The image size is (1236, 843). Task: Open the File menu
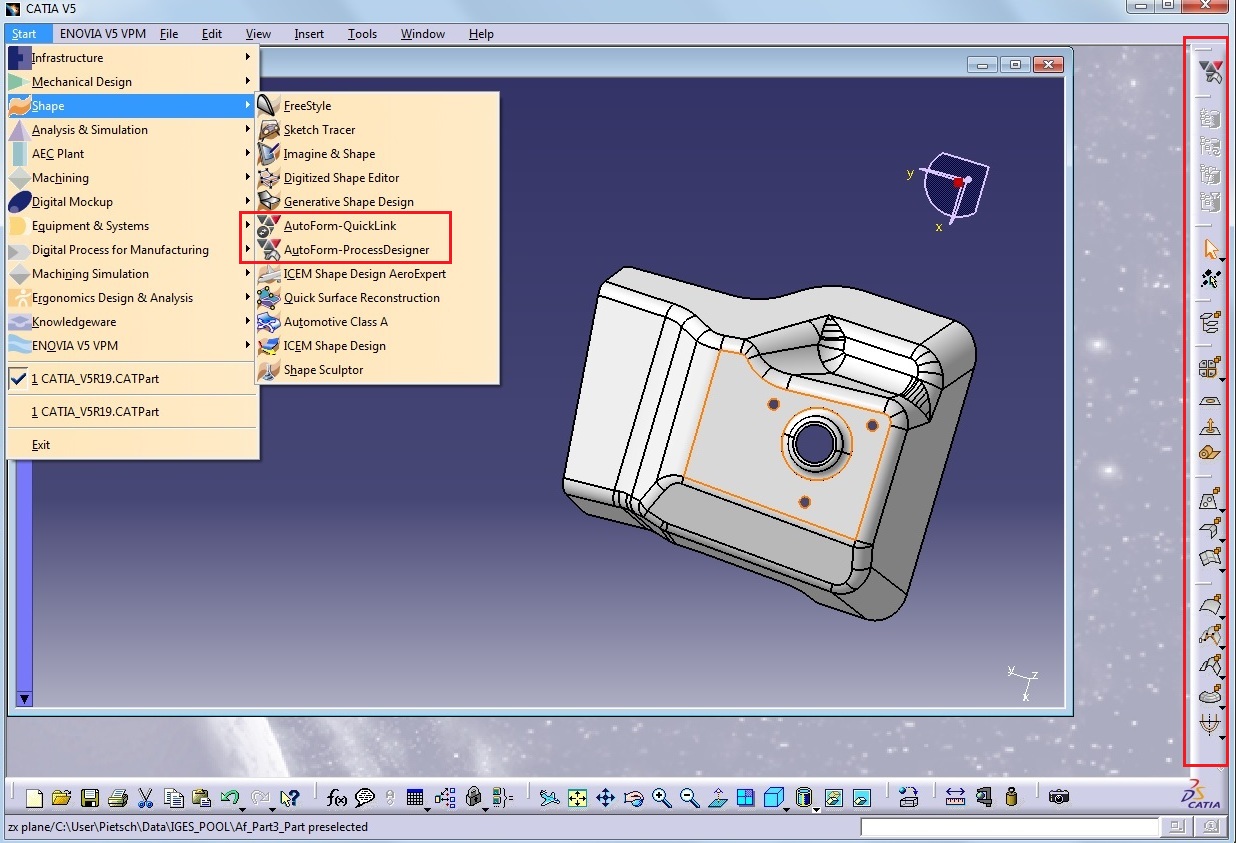[169, 33]
